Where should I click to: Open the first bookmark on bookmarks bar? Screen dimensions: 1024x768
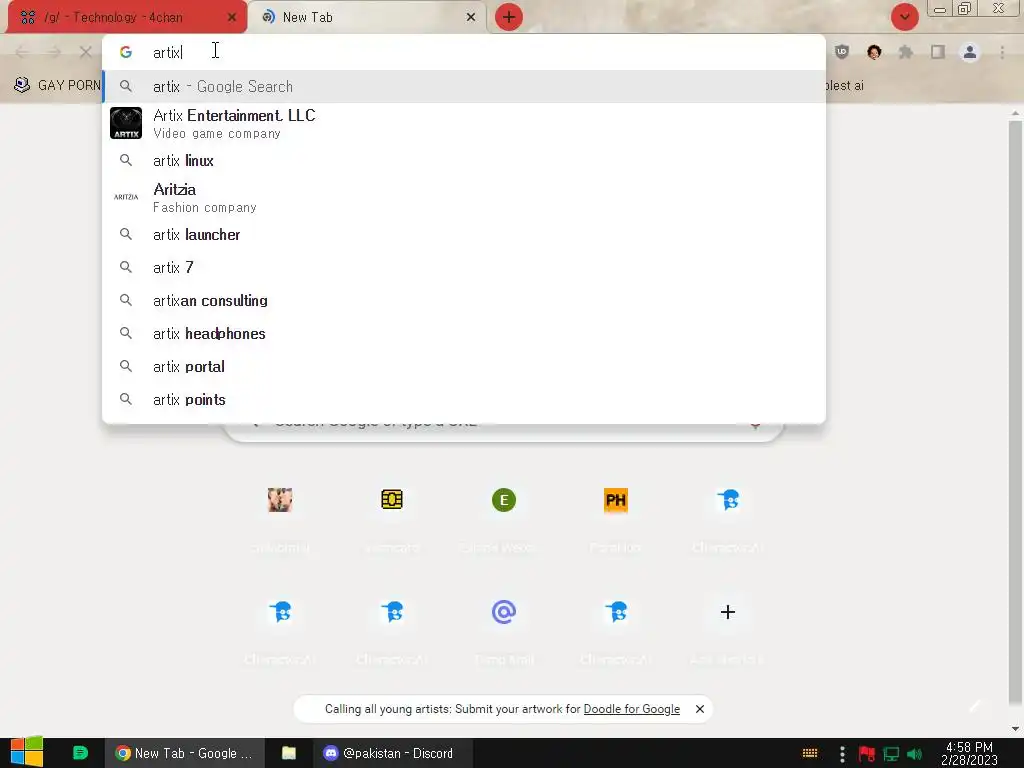coord(57,85)
